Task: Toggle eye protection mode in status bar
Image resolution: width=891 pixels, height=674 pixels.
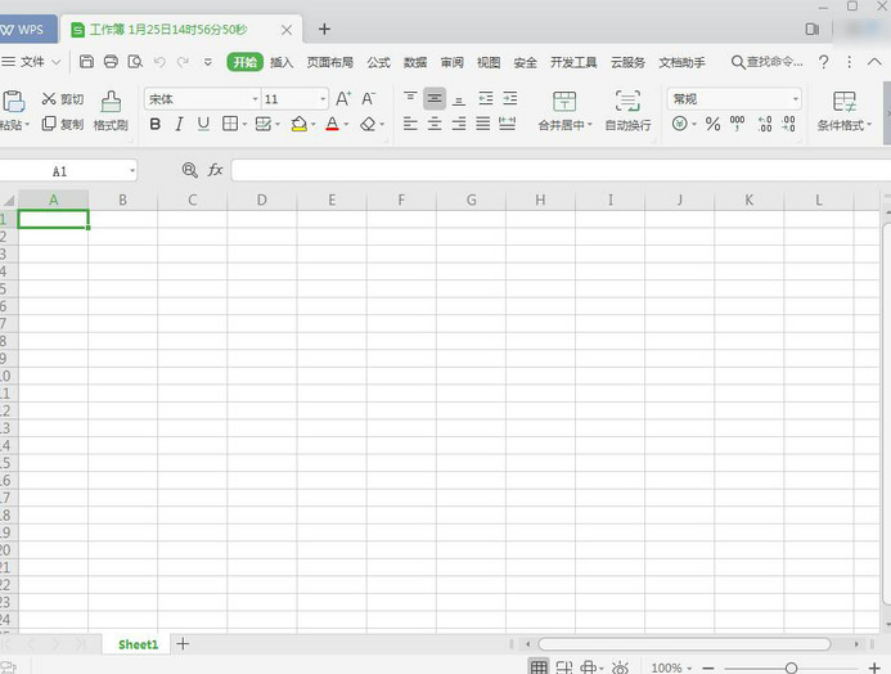Action: [x=620, y=667]
